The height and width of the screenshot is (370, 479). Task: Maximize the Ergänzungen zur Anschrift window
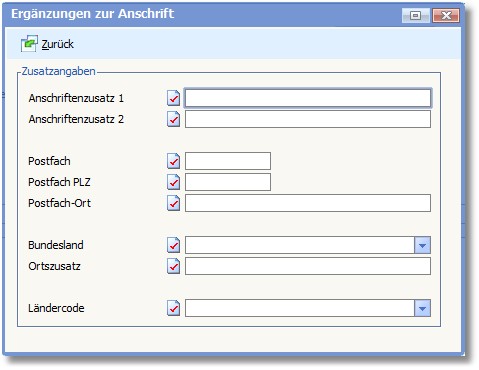click(x=415, y=15)
